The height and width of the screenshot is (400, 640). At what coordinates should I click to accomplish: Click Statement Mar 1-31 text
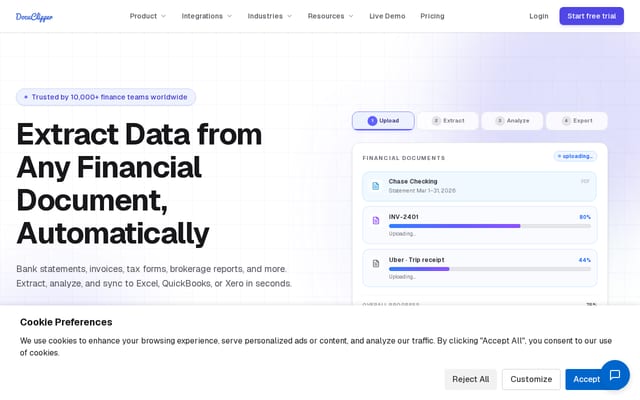click(422, 191)
